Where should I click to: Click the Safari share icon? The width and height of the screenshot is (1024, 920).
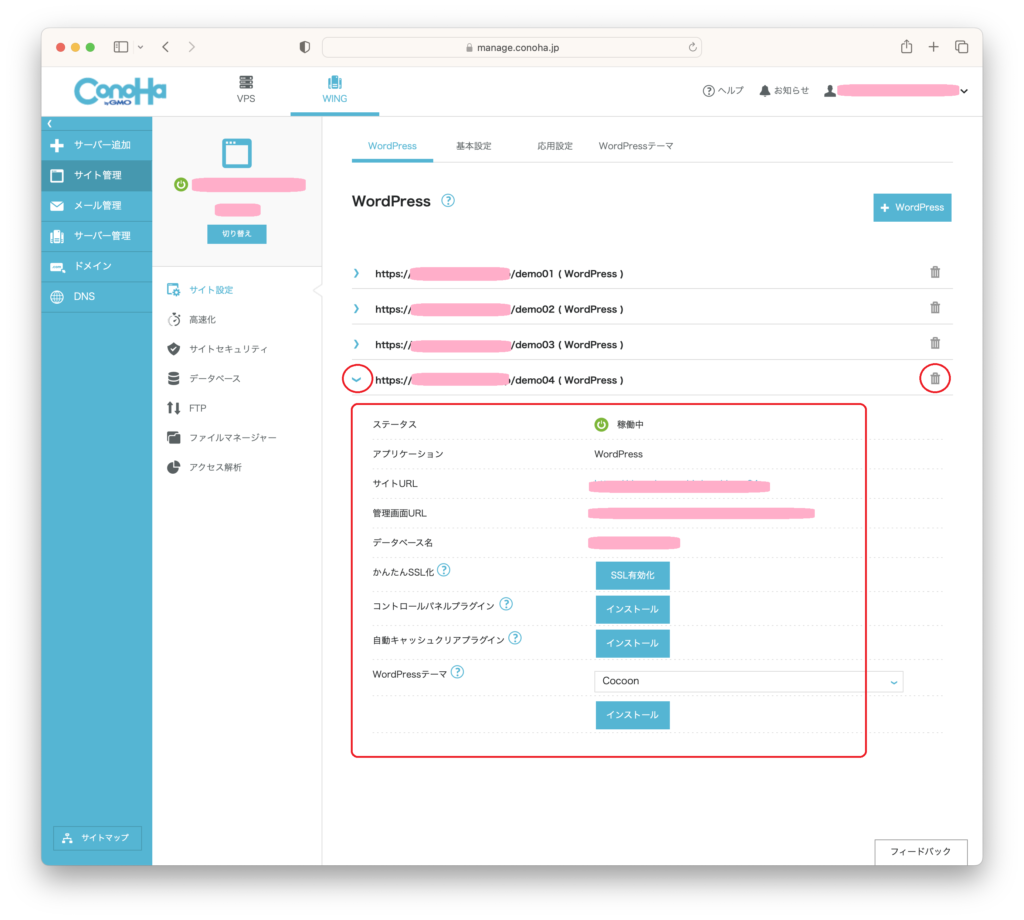pos(906,46)
